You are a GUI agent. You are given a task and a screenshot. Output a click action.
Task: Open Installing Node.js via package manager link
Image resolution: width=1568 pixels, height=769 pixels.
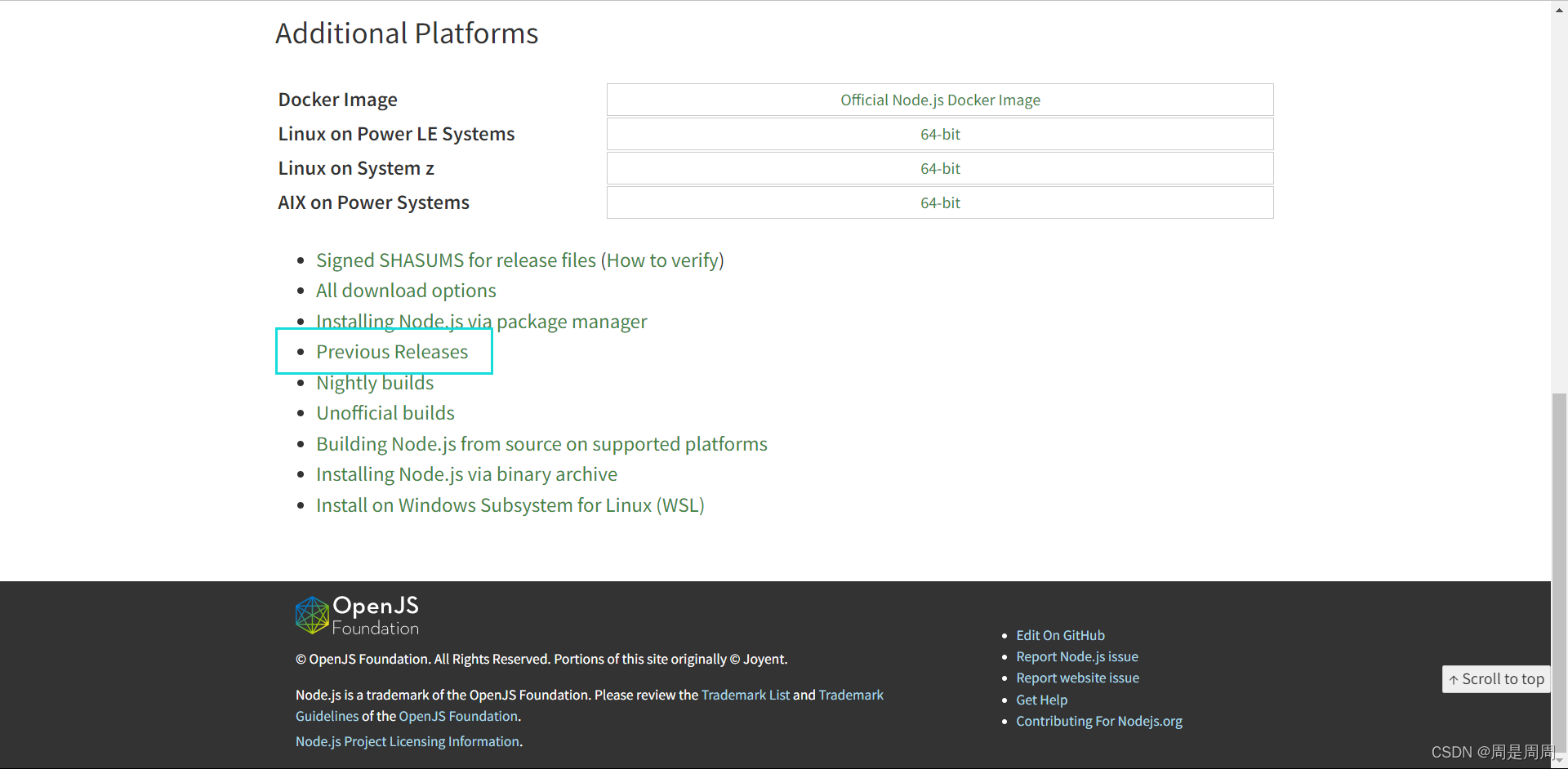481,322
